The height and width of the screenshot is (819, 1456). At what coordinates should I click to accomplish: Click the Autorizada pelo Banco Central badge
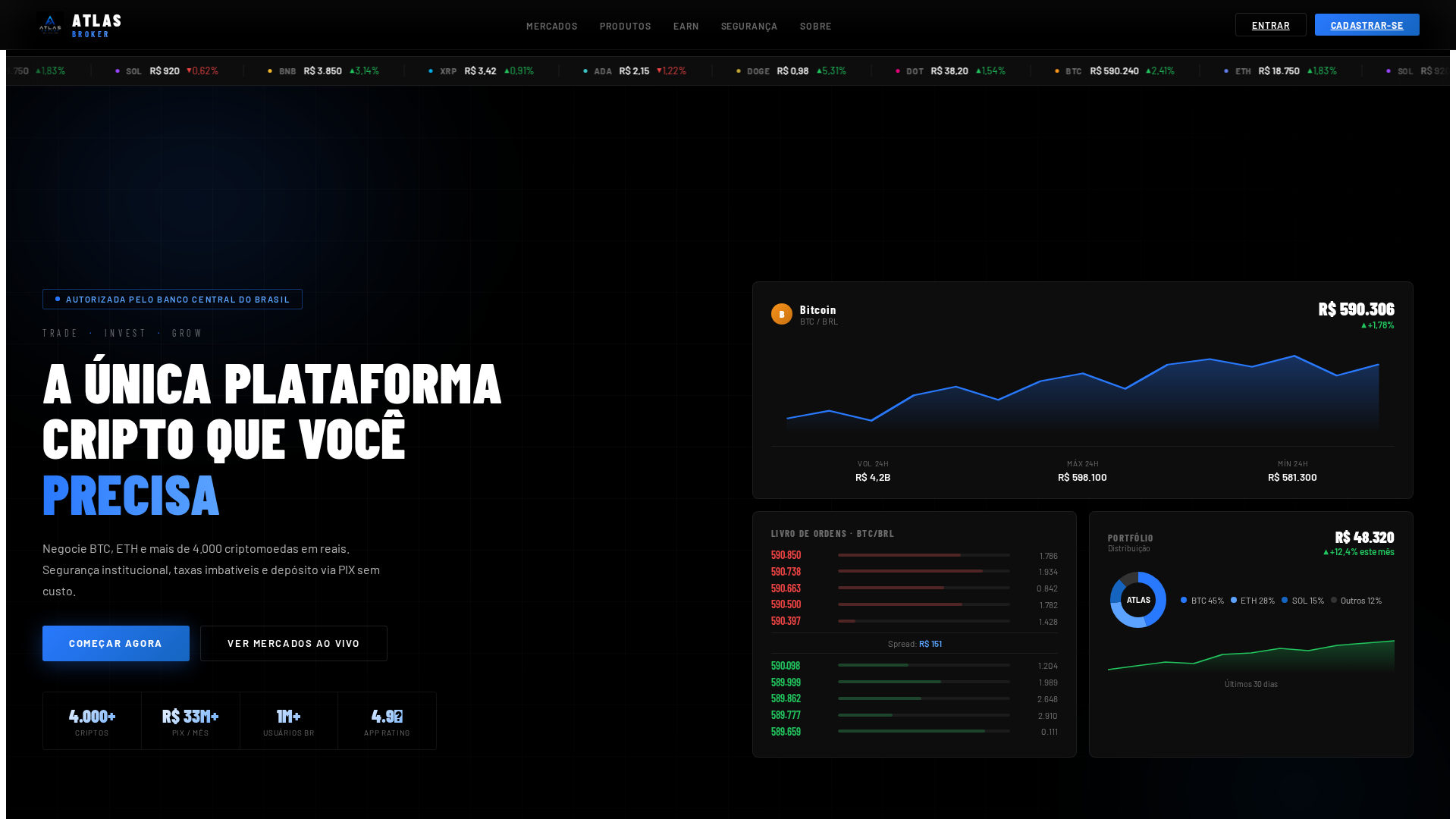pos(172,299)
